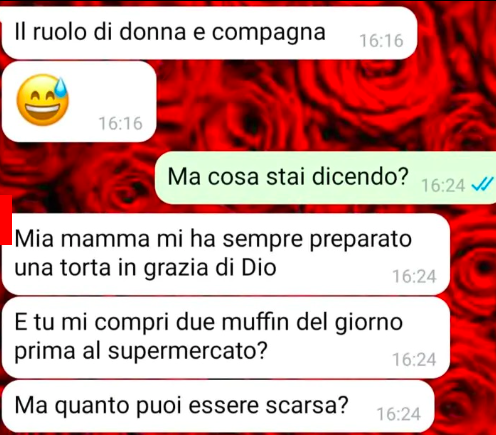This screenshot has height=435, width=496.
Task: Select the green "Ma cosa stai dicendo?" bubble
Action: click(326, 178)
